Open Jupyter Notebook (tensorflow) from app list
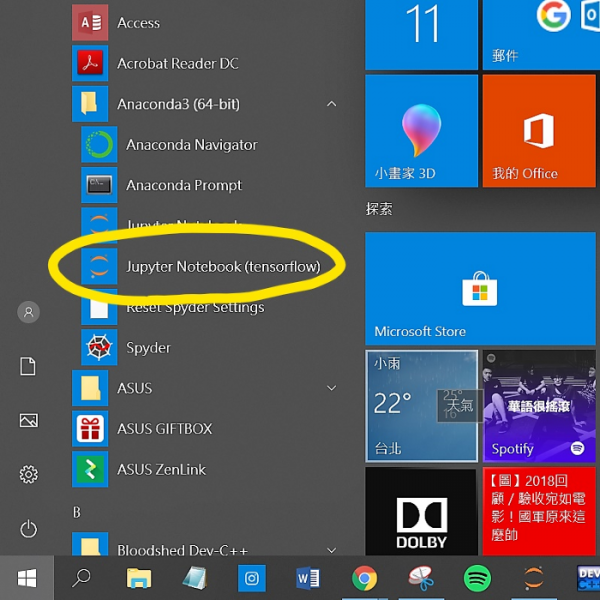This screenshot has height=600, width=600. (x=222, y=267)
